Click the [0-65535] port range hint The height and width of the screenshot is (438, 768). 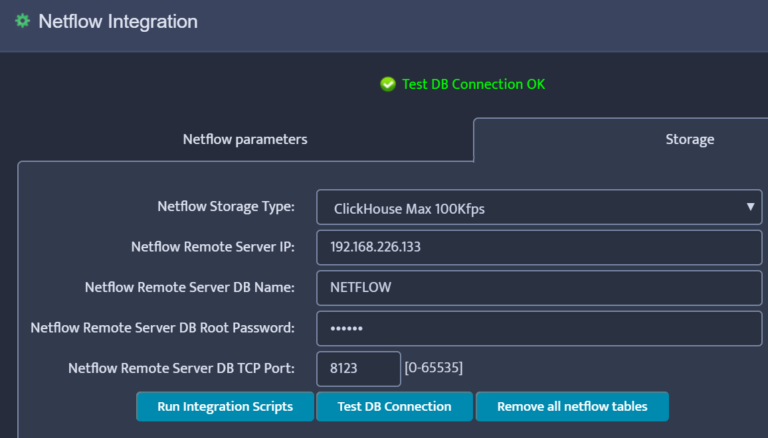433,368
